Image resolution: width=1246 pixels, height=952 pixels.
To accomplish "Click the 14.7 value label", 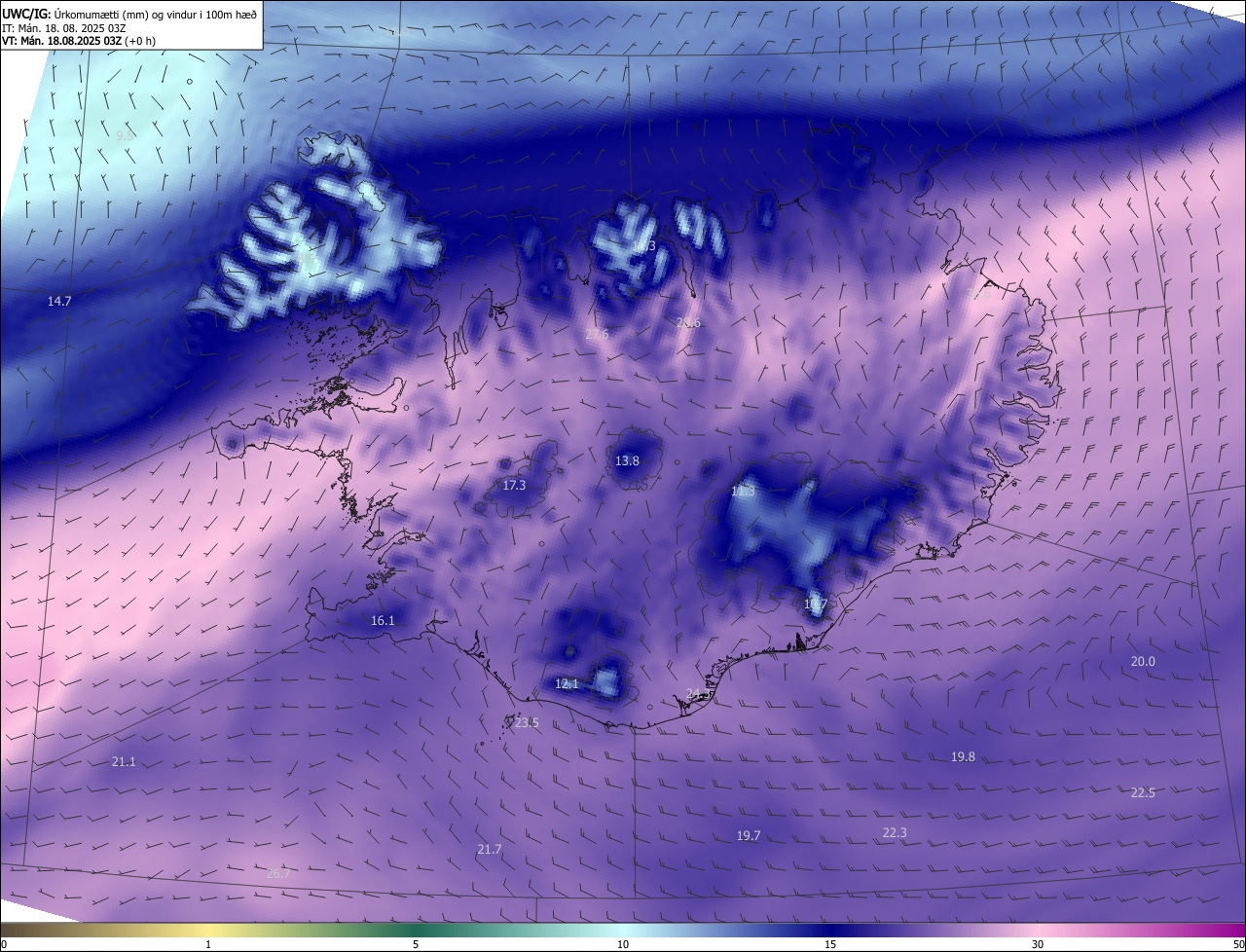I will (x=59, y=302).
